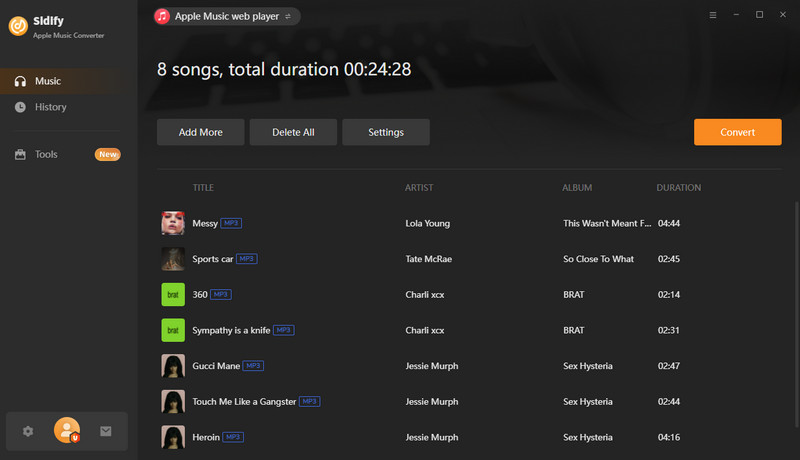Screen dimensions: 800x460
Task: Click the MP3 tag next to Sports car
Action: click(x=246, y=259)
